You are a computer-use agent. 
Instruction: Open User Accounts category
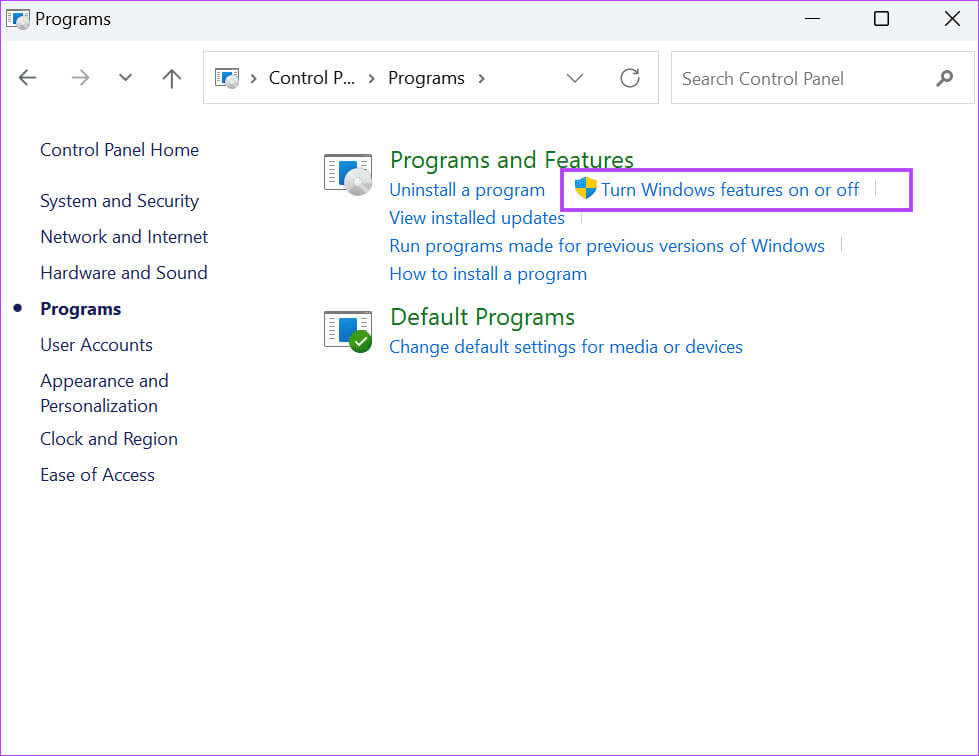point(96,345)
